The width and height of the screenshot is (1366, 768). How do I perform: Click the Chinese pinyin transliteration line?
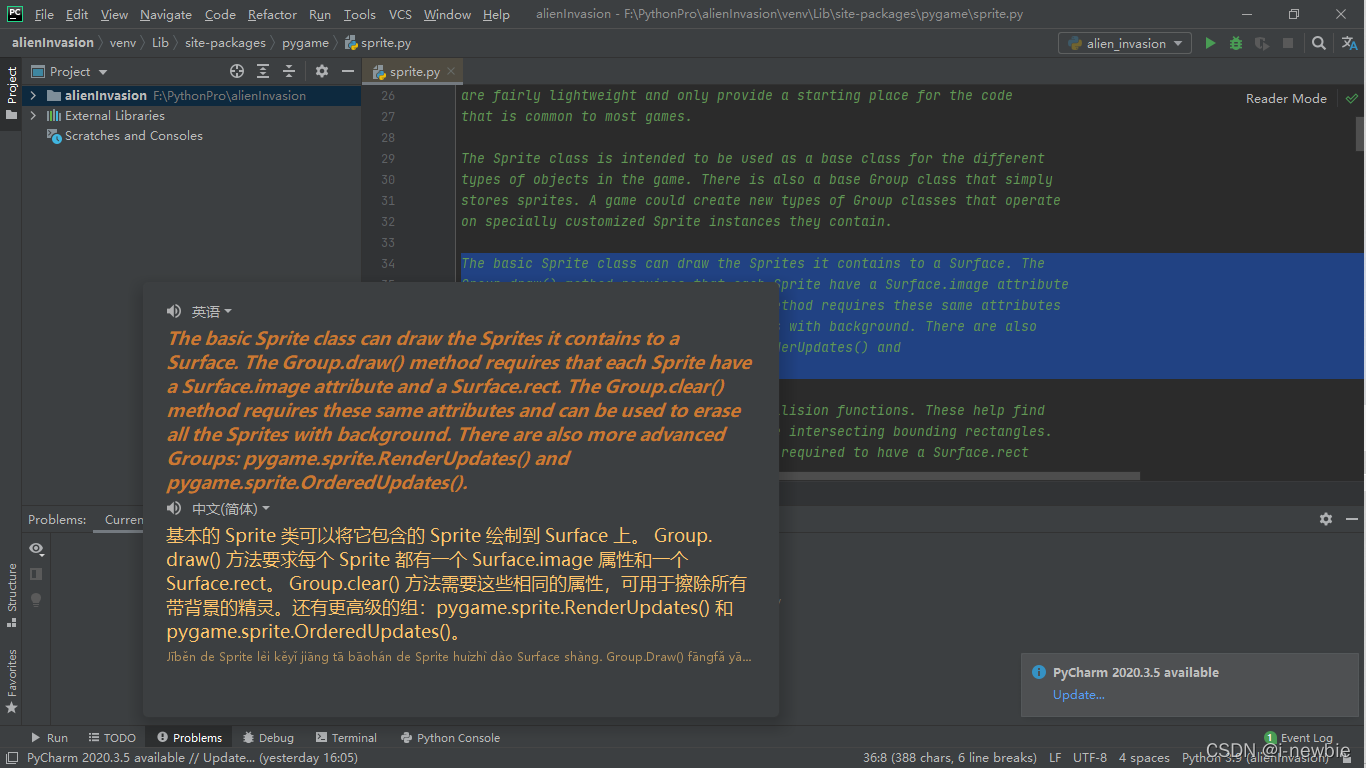(459, 657)
